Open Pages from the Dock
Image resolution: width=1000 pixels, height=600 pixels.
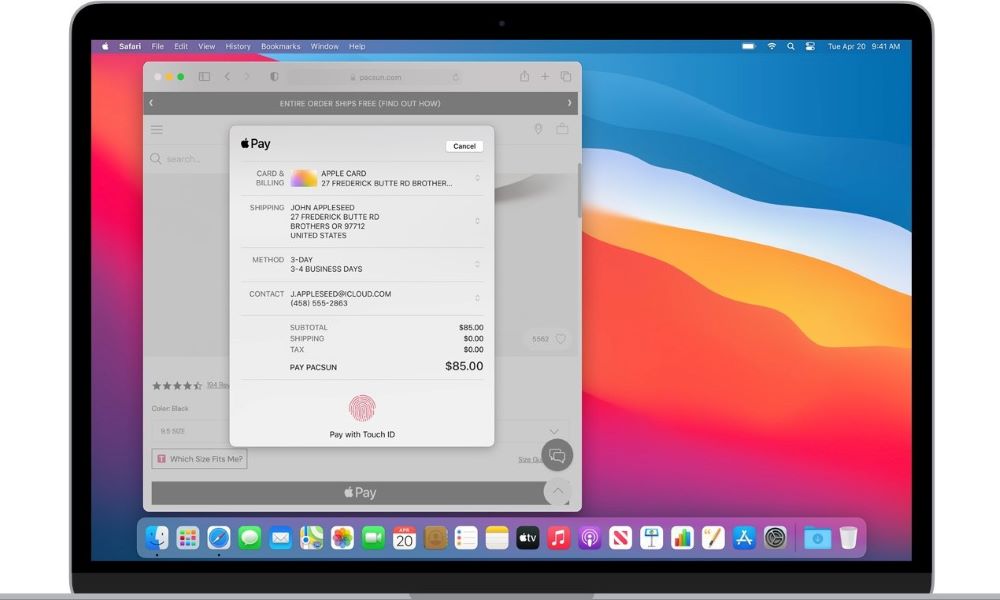713,538
